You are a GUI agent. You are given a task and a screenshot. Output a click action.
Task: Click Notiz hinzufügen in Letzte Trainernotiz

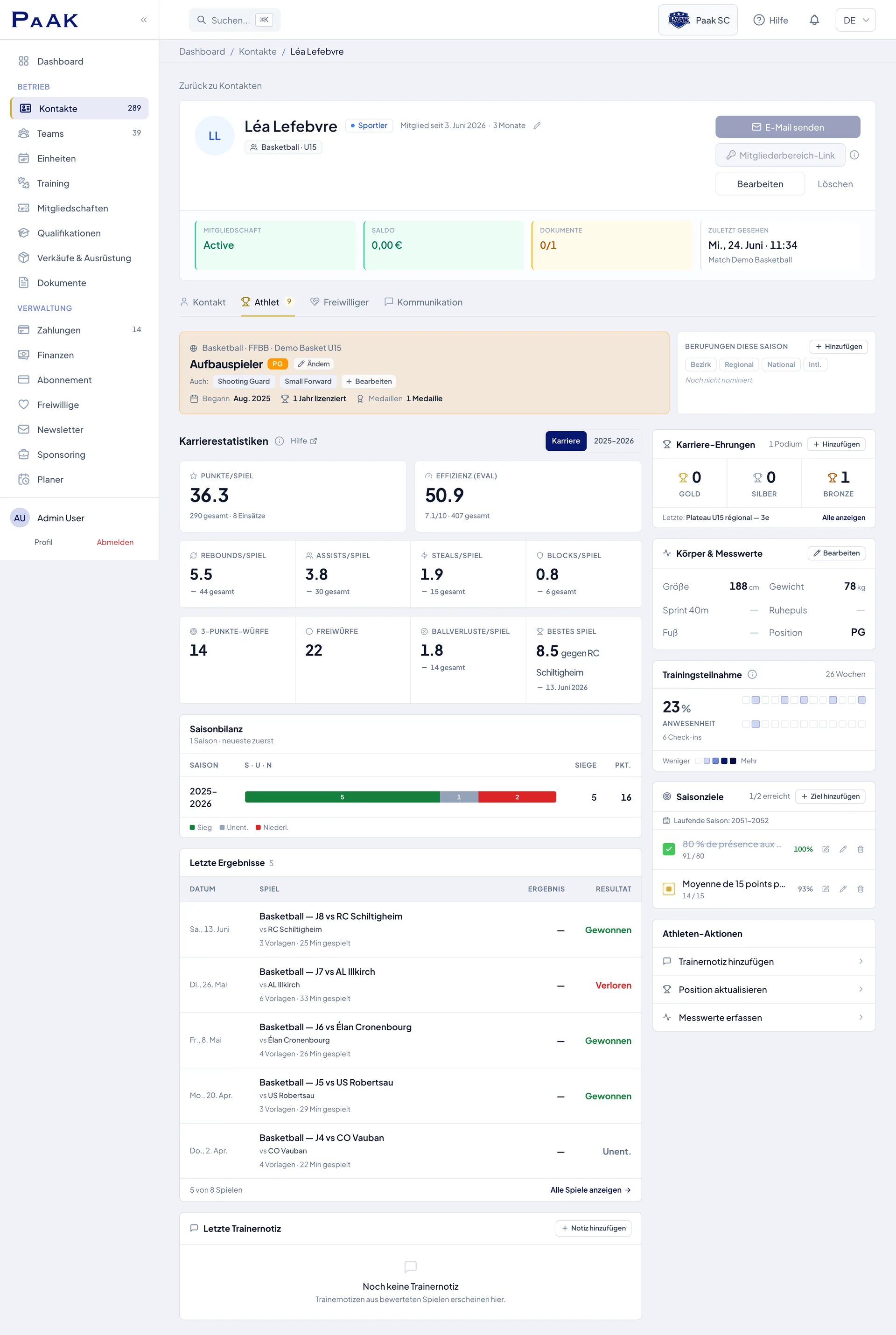[593, 1228]
